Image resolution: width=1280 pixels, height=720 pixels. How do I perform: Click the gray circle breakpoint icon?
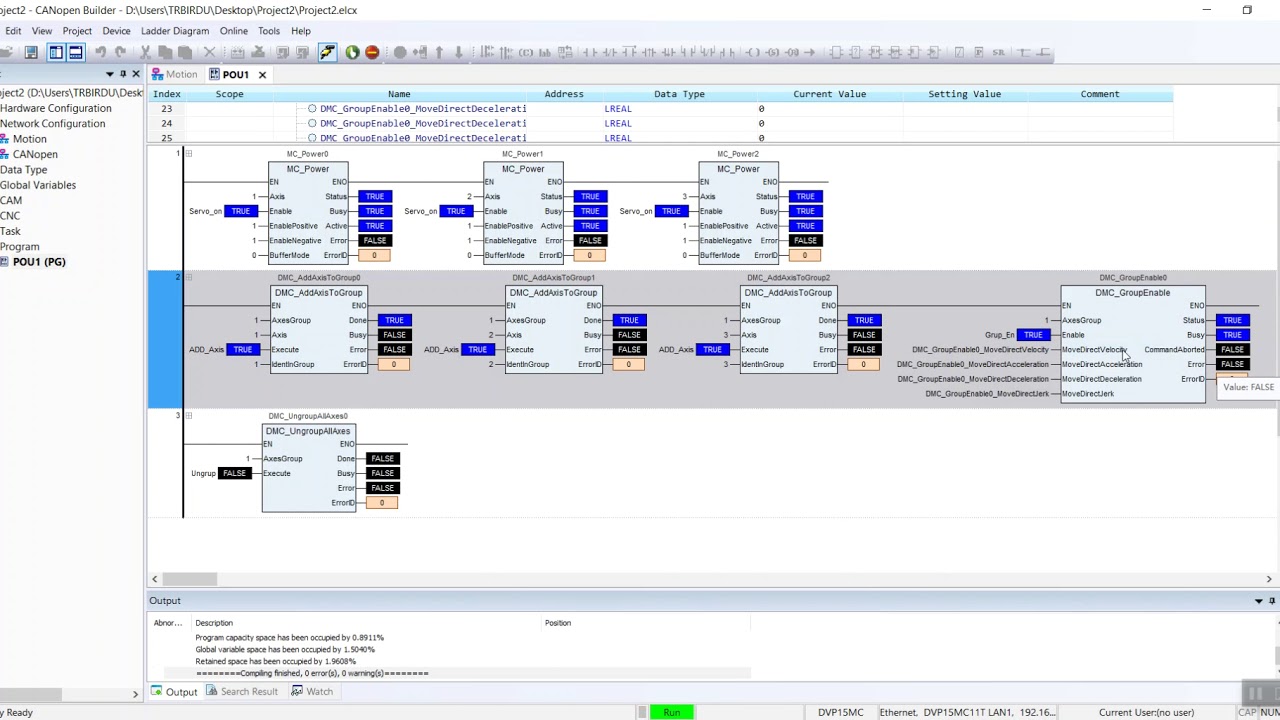(x=400, y=52)
